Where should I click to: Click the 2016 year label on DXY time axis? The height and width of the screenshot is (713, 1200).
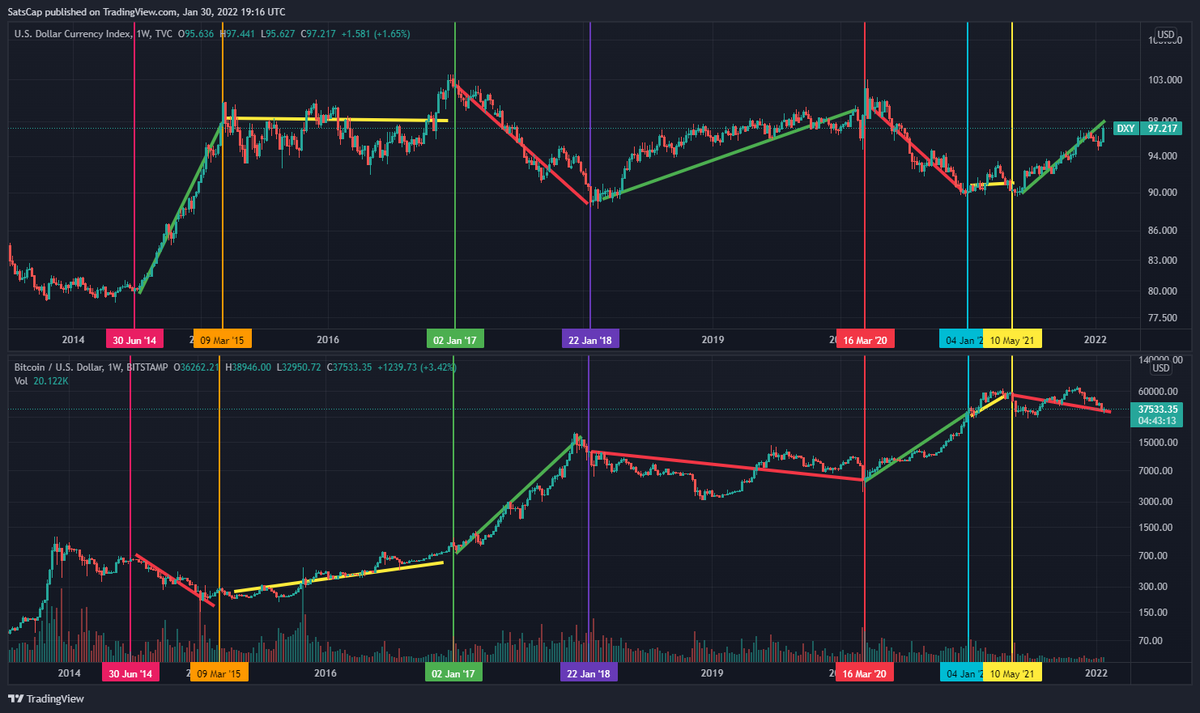tap(329, 340)
